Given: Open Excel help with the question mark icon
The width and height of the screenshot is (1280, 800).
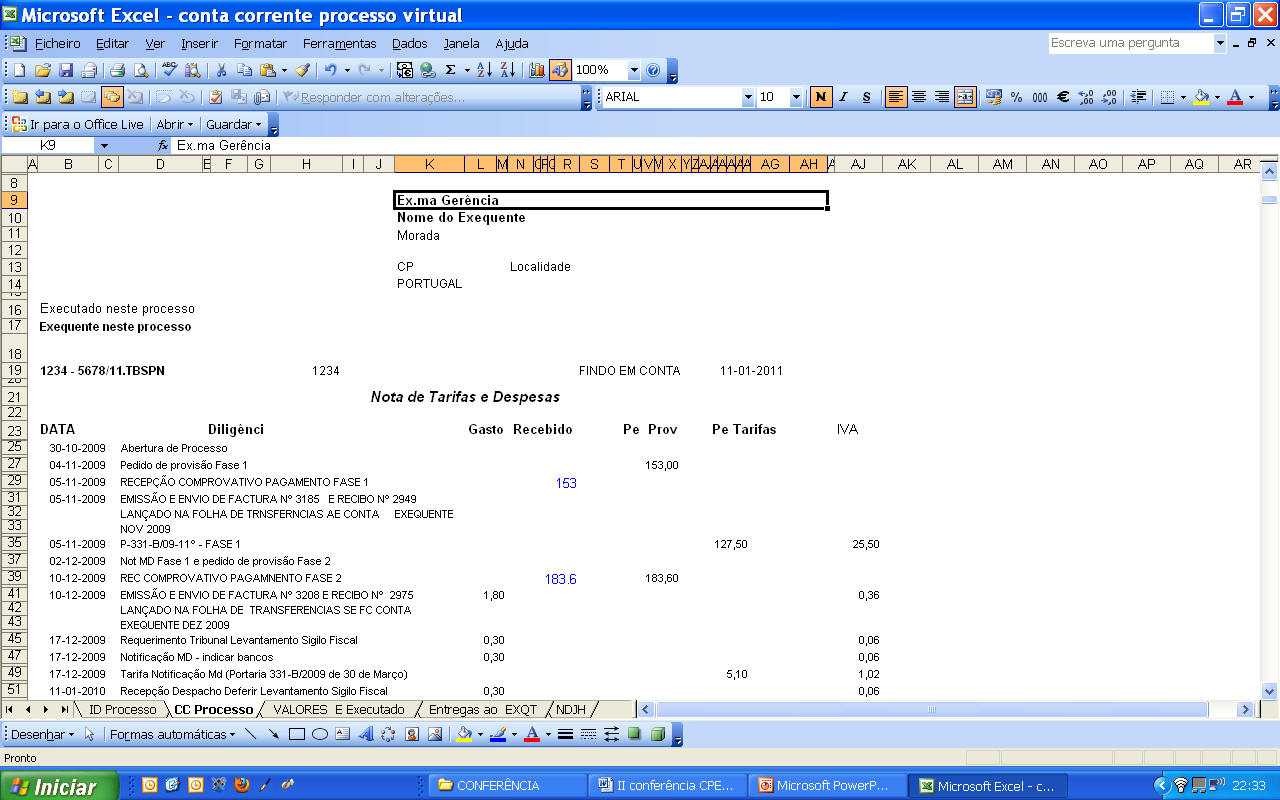Looking at the screenshot, I should point(653,70).
